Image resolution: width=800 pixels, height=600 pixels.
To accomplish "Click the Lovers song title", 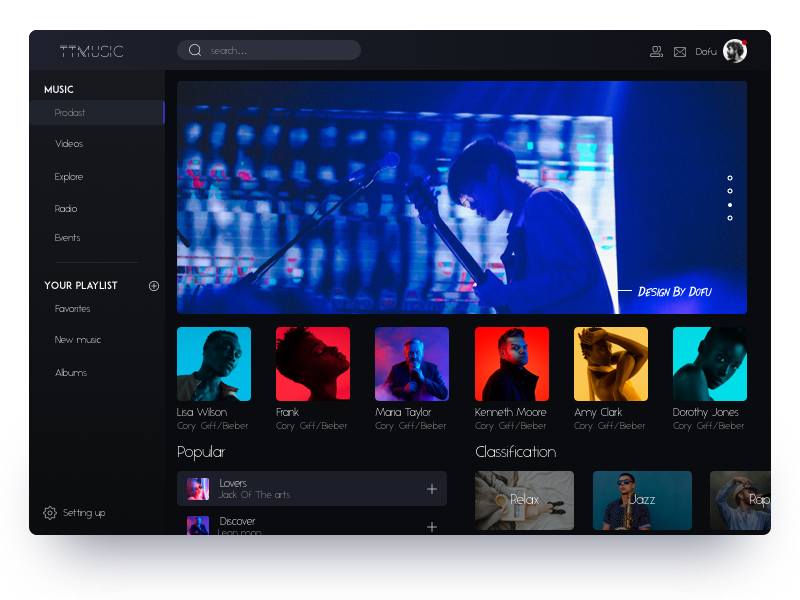I will [233, 483].
